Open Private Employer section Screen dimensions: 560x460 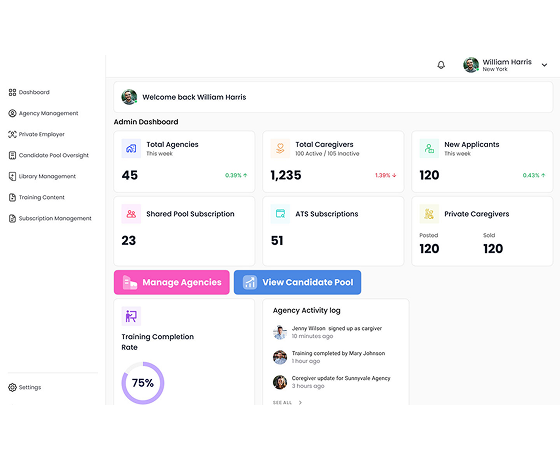pyautogui.click(x=36, y=134)
